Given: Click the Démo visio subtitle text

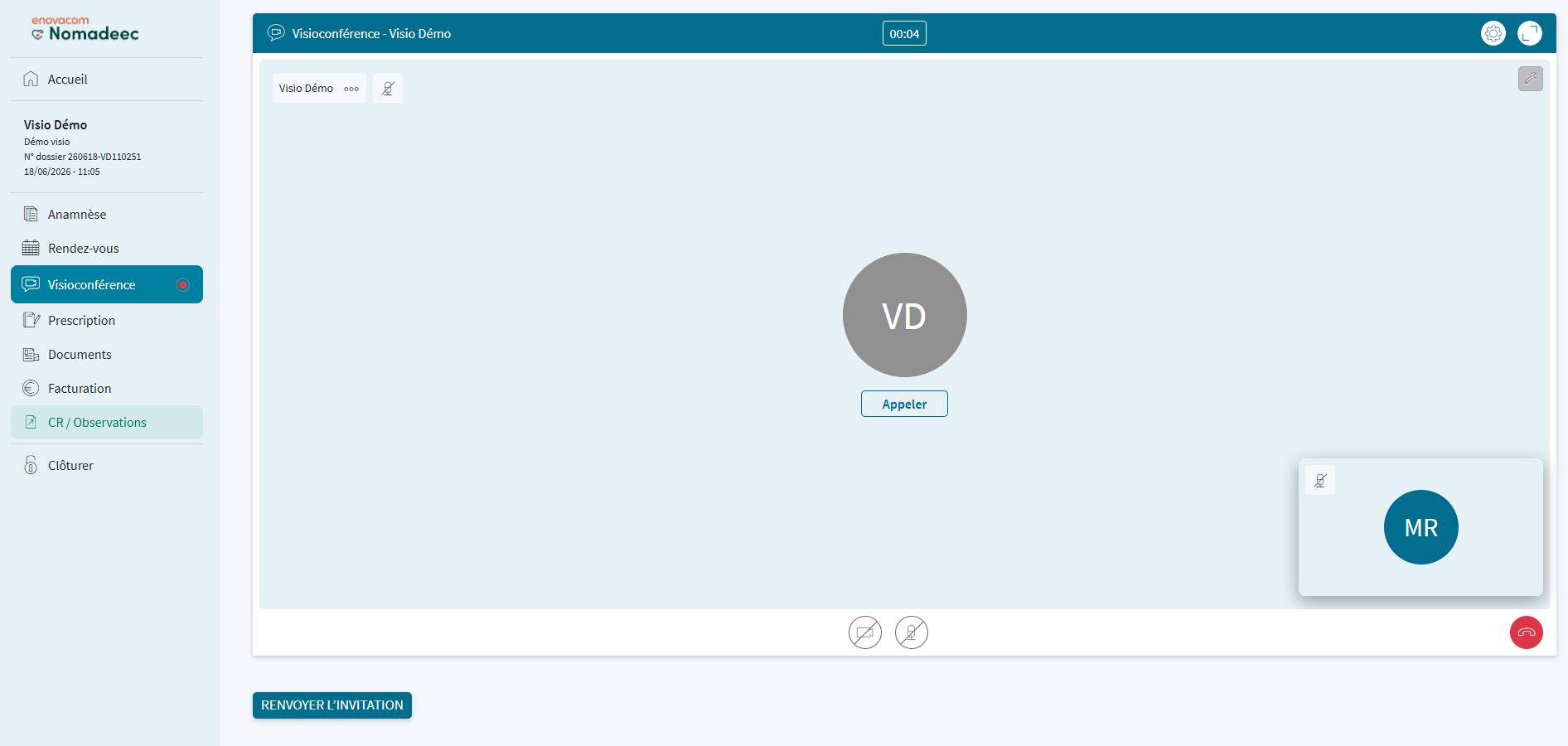Looking at the screenshot, I should pyautogui.click(x=47, y=142).
